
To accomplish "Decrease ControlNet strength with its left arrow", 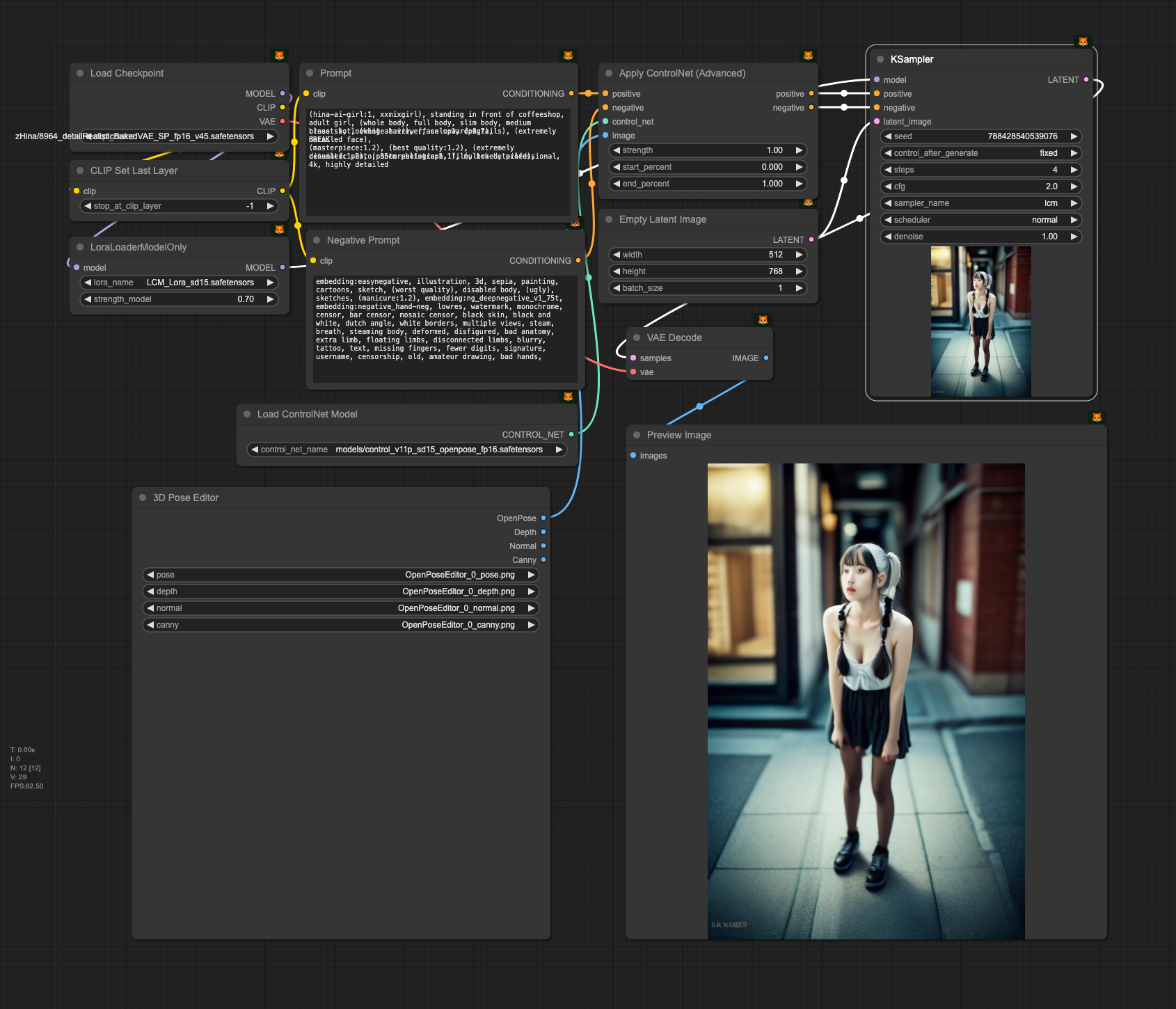I will (617, 150).
